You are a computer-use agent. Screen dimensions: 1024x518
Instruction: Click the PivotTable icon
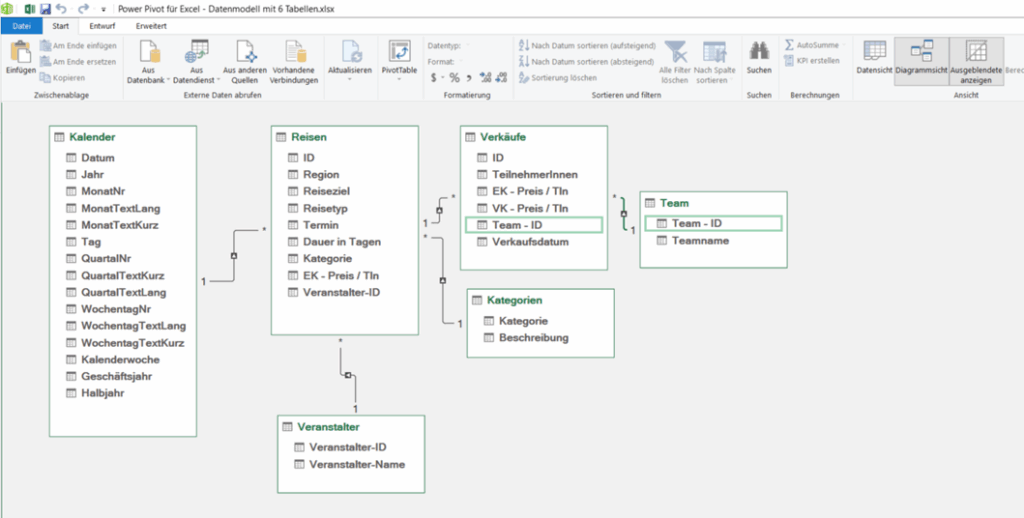click(x=399, y=52)
